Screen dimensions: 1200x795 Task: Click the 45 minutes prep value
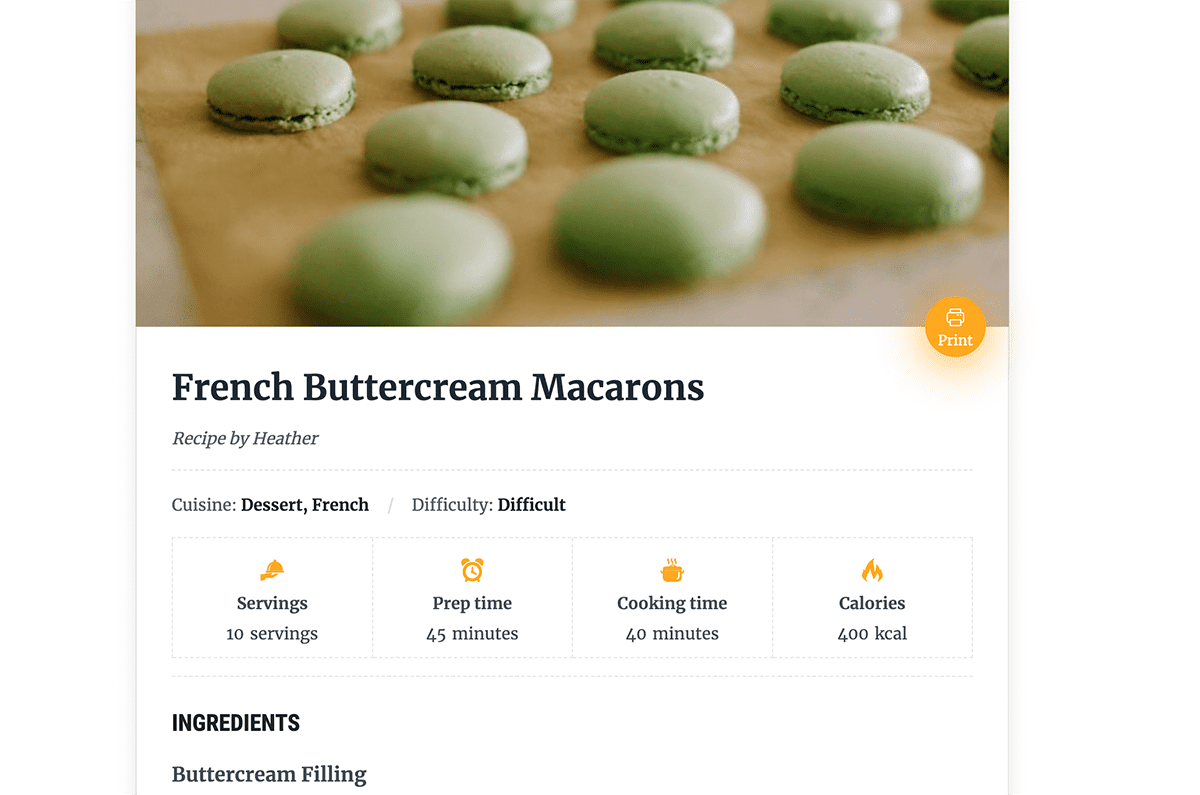472,633
